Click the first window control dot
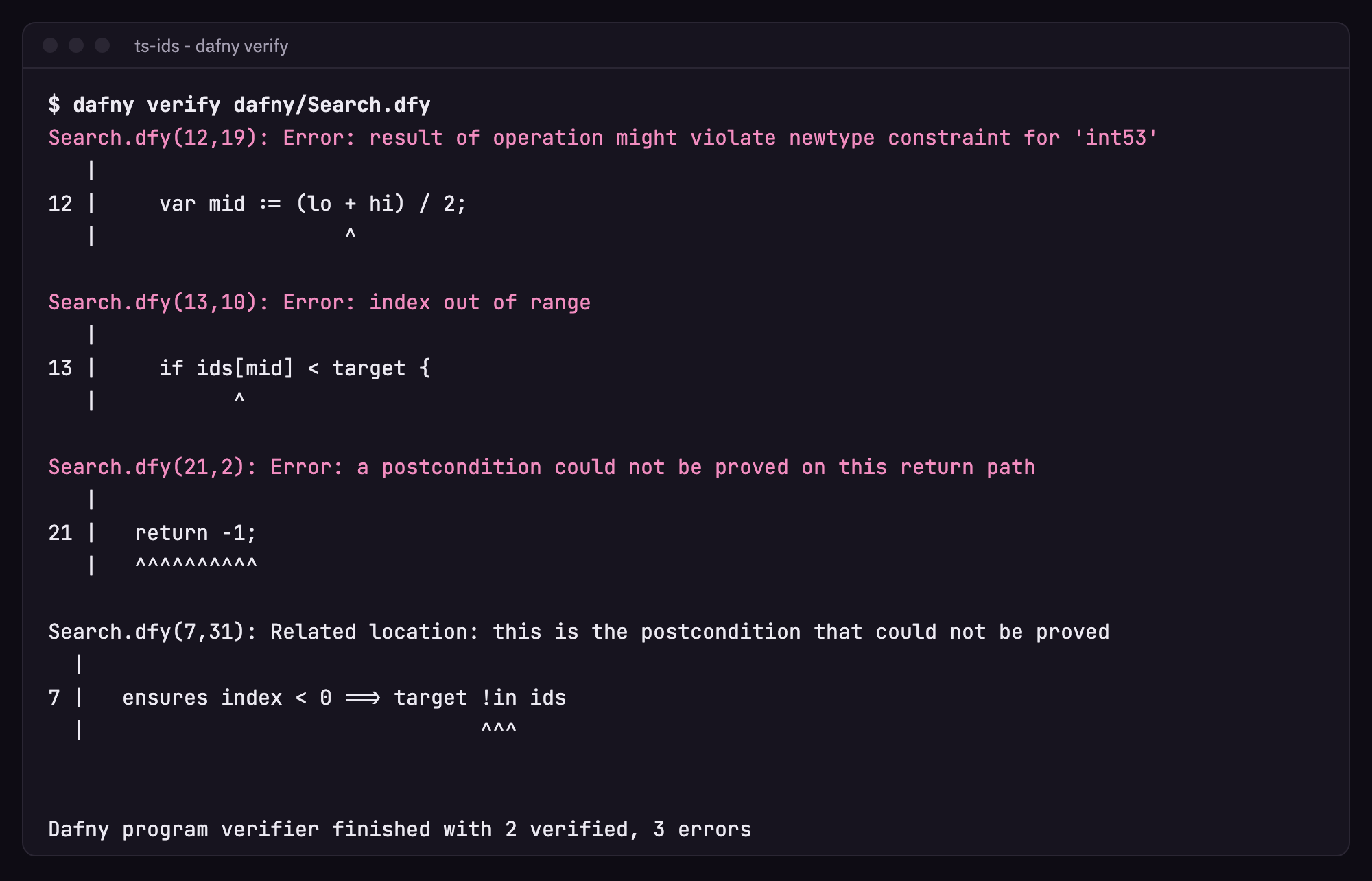The image size is (1372, 881). 50,45
